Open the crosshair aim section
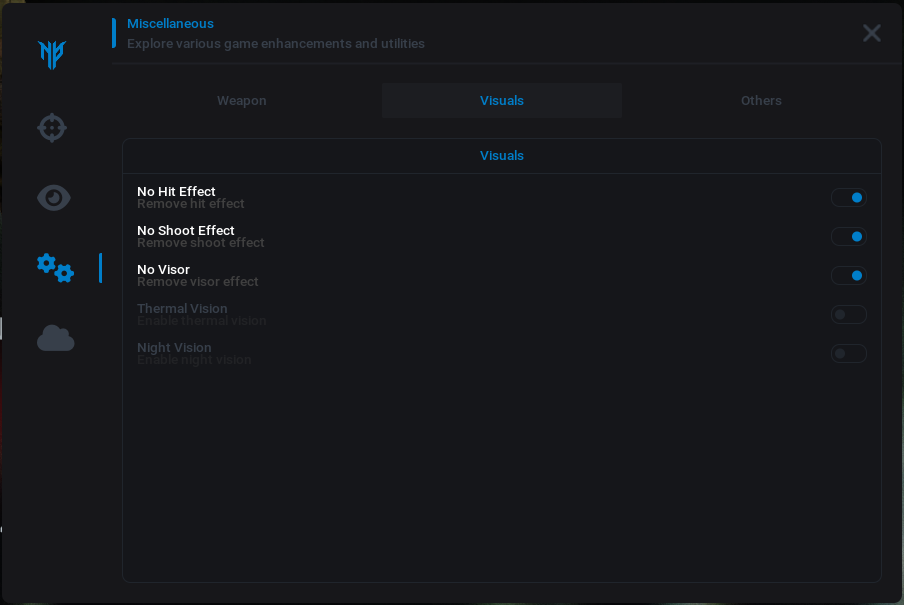Image resolution: width=904 pixels, height=605 pixels. click(x=52, y=128)
